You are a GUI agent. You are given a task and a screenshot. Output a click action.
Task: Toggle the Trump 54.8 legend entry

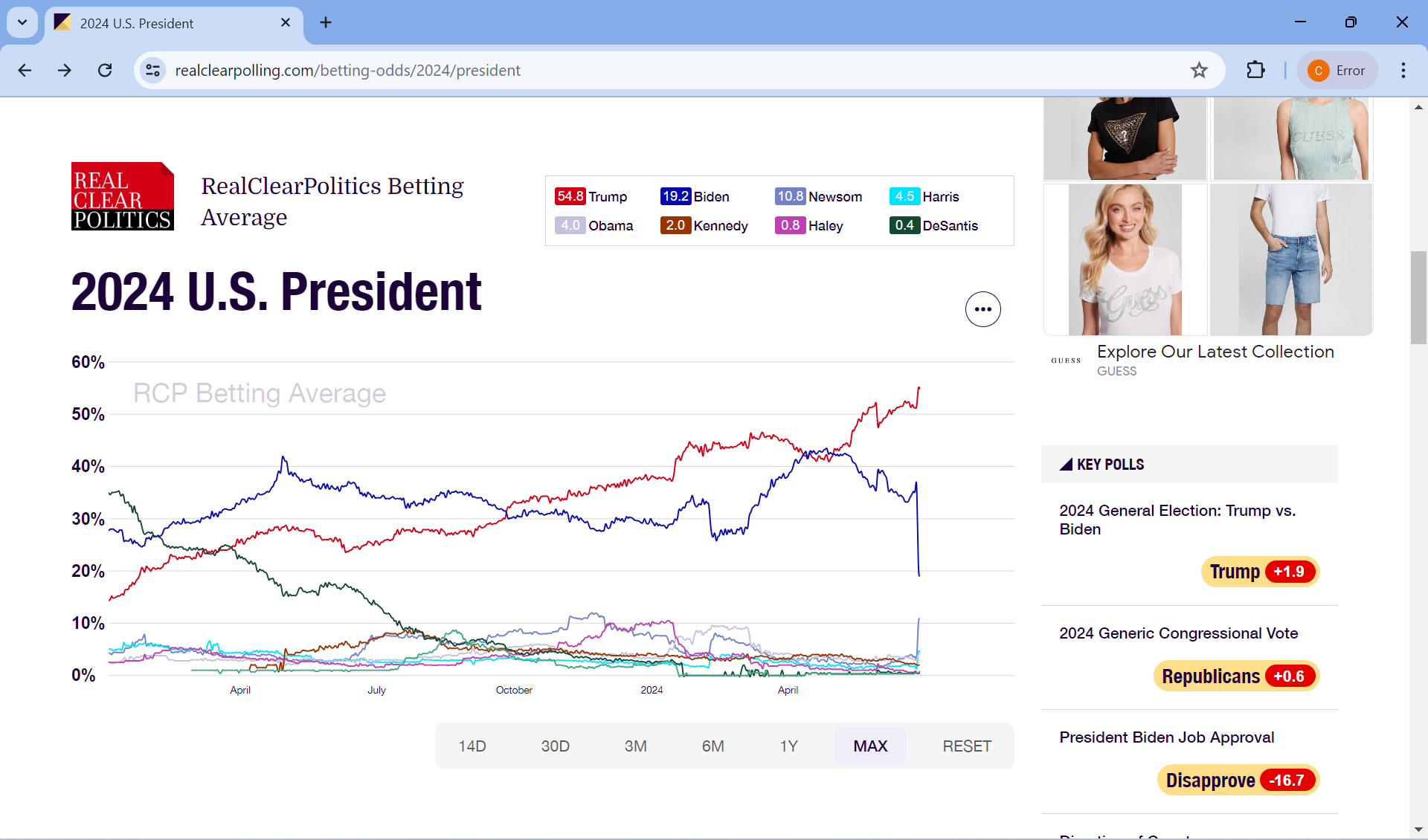click(x=591, y=197)
